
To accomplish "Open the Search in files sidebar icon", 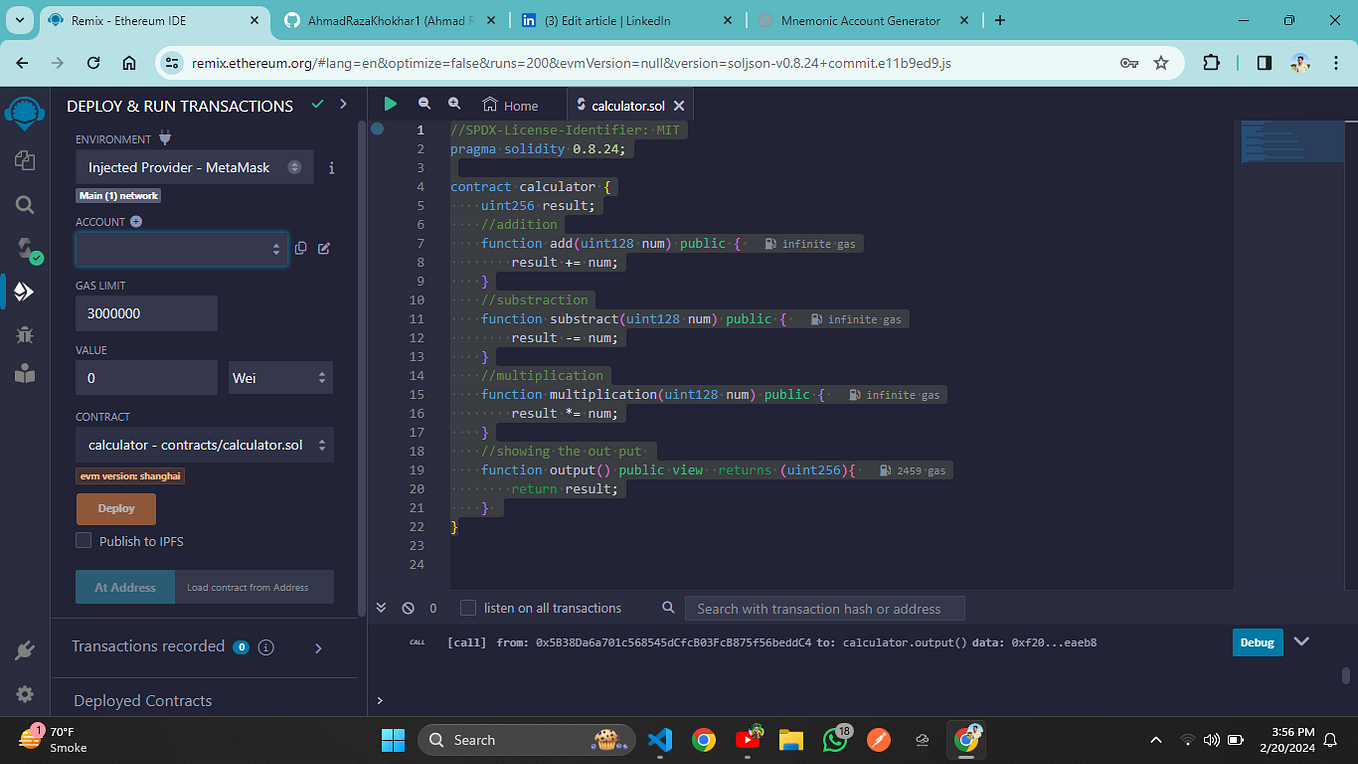I will click(25, 204).
